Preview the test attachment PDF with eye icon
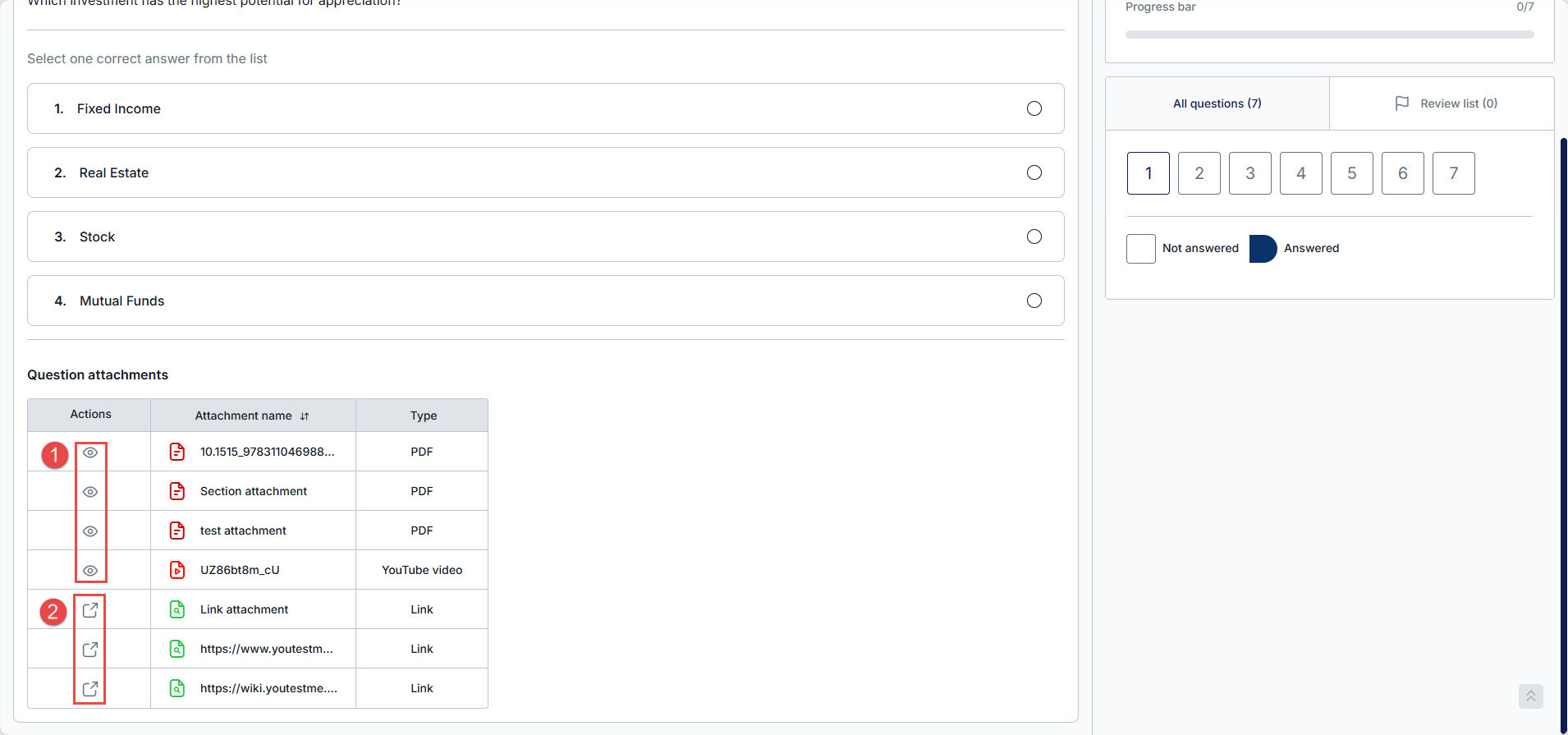This screenshot has height=735, width=1568. [90, 531]
